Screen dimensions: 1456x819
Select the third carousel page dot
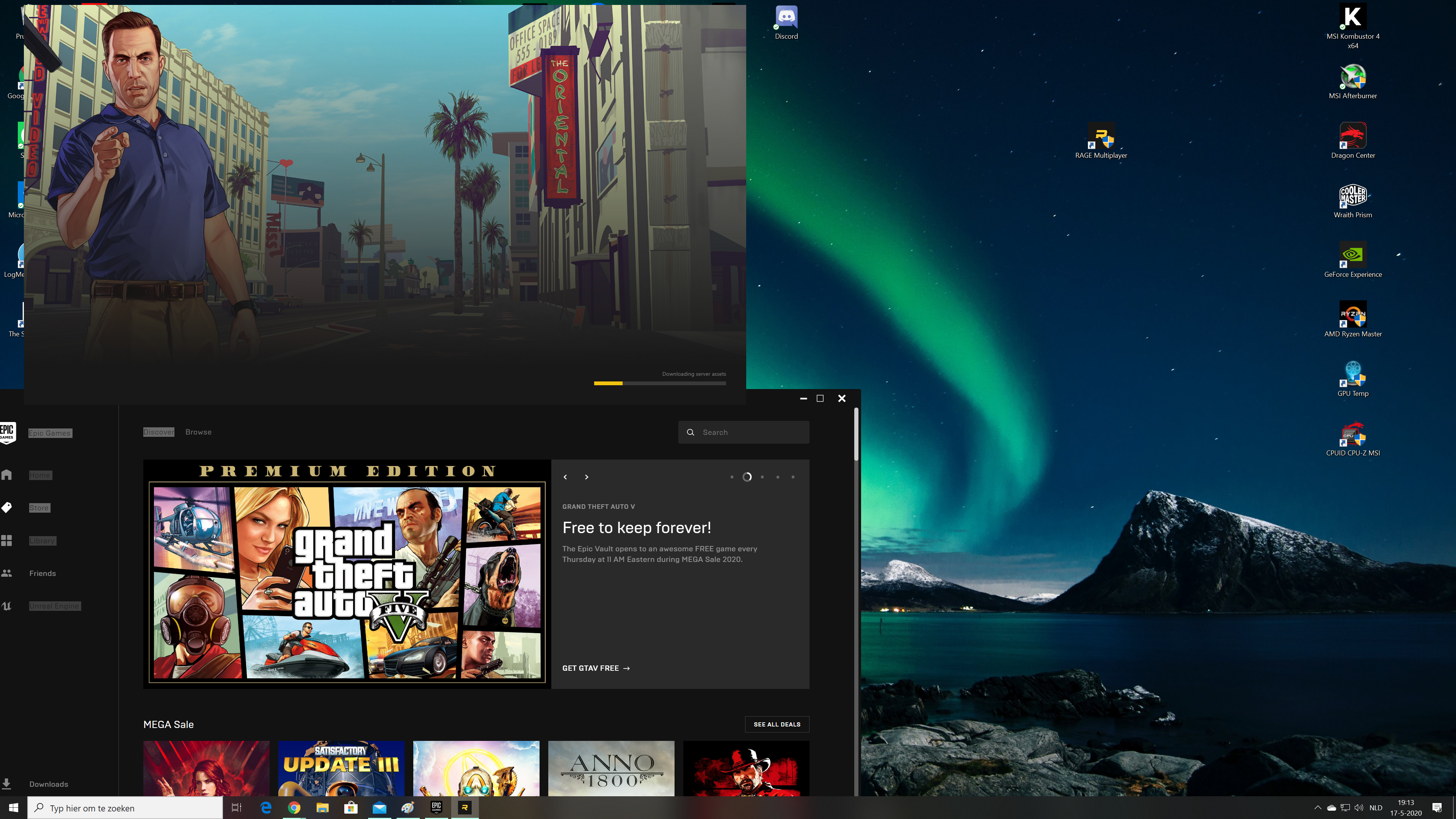pos(763,477)
